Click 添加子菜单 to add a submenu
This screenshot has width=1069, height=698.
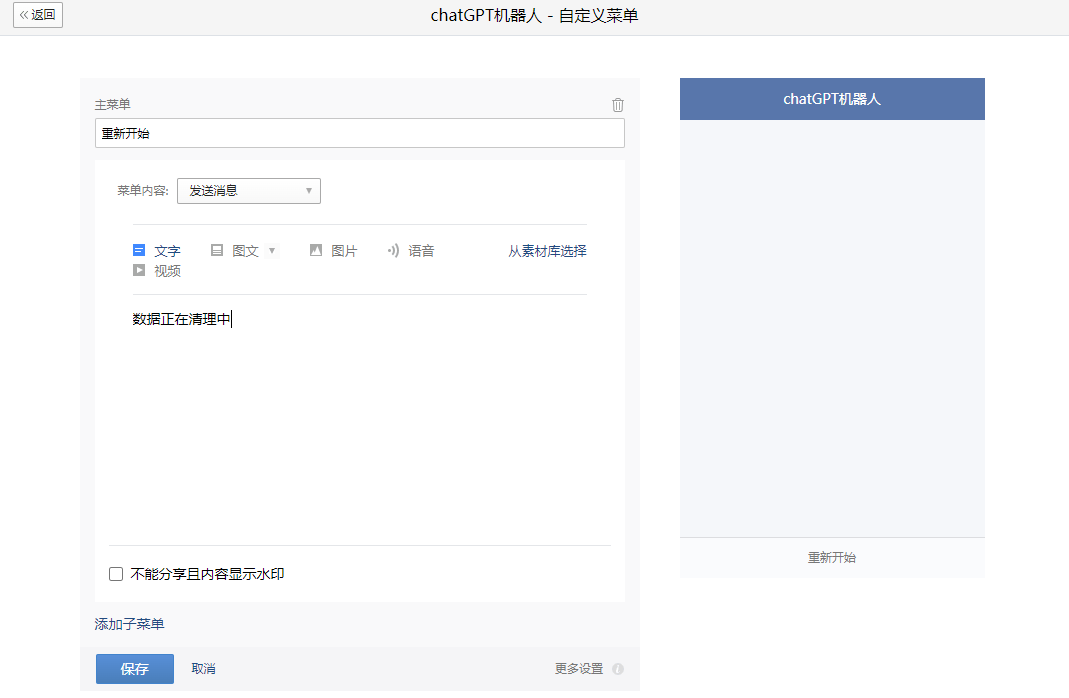point(130,624)
